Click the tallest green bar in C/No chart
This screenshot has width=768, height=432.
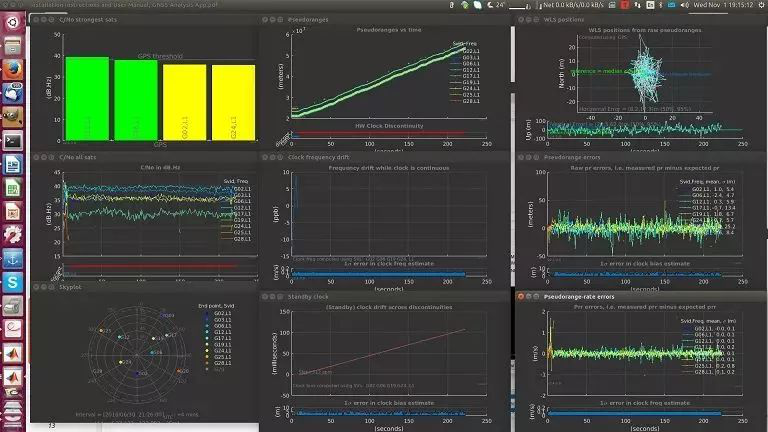[x=87, y=98]
